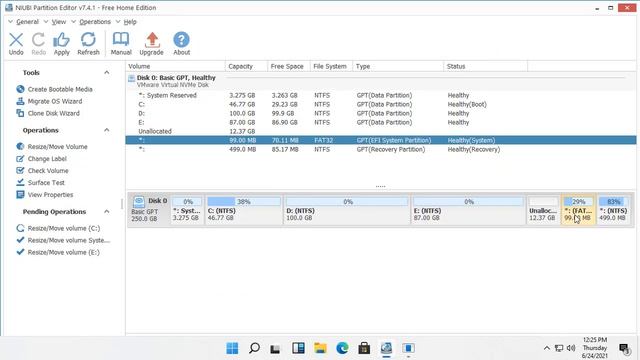640x360 pixels.
Task: Open the About question-mark icon
Action: coord(182,44)
